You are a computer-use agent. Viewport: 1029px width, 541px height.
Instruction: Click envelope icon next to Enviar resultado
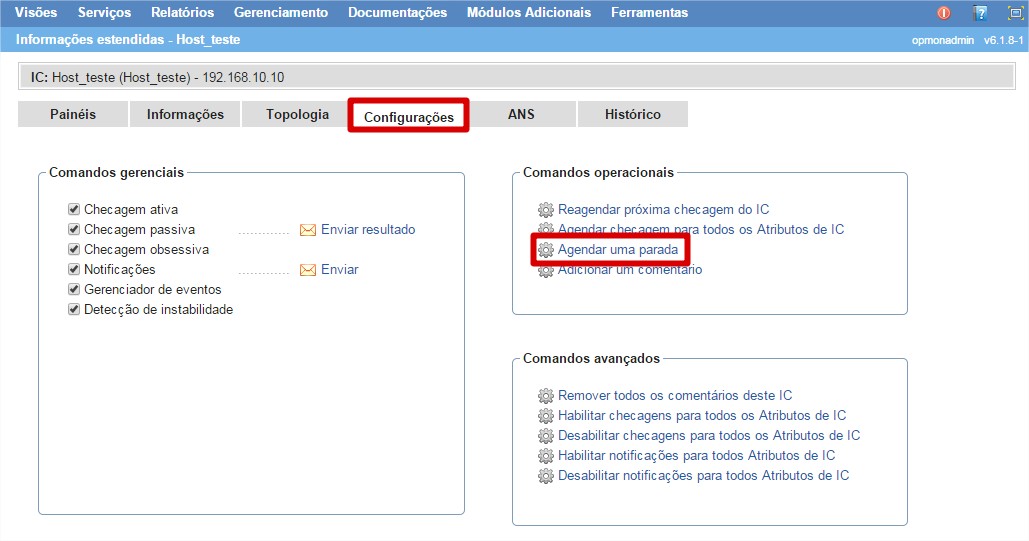click(308, 230)
